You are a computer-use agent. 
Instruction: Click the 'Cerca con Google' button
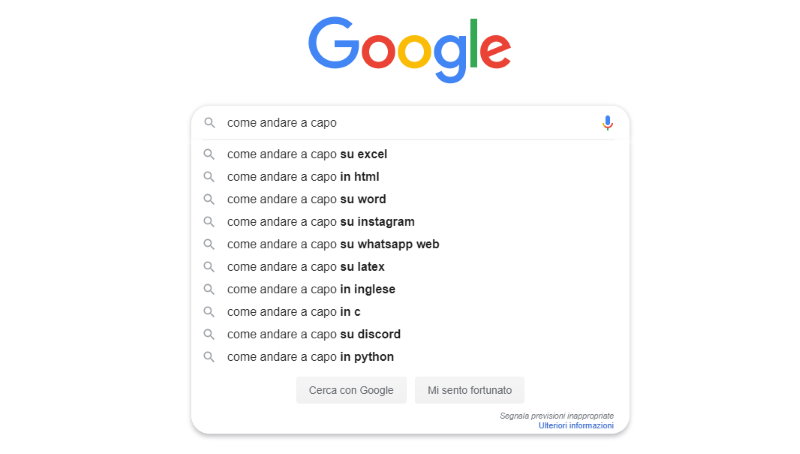tap(351, 390)
